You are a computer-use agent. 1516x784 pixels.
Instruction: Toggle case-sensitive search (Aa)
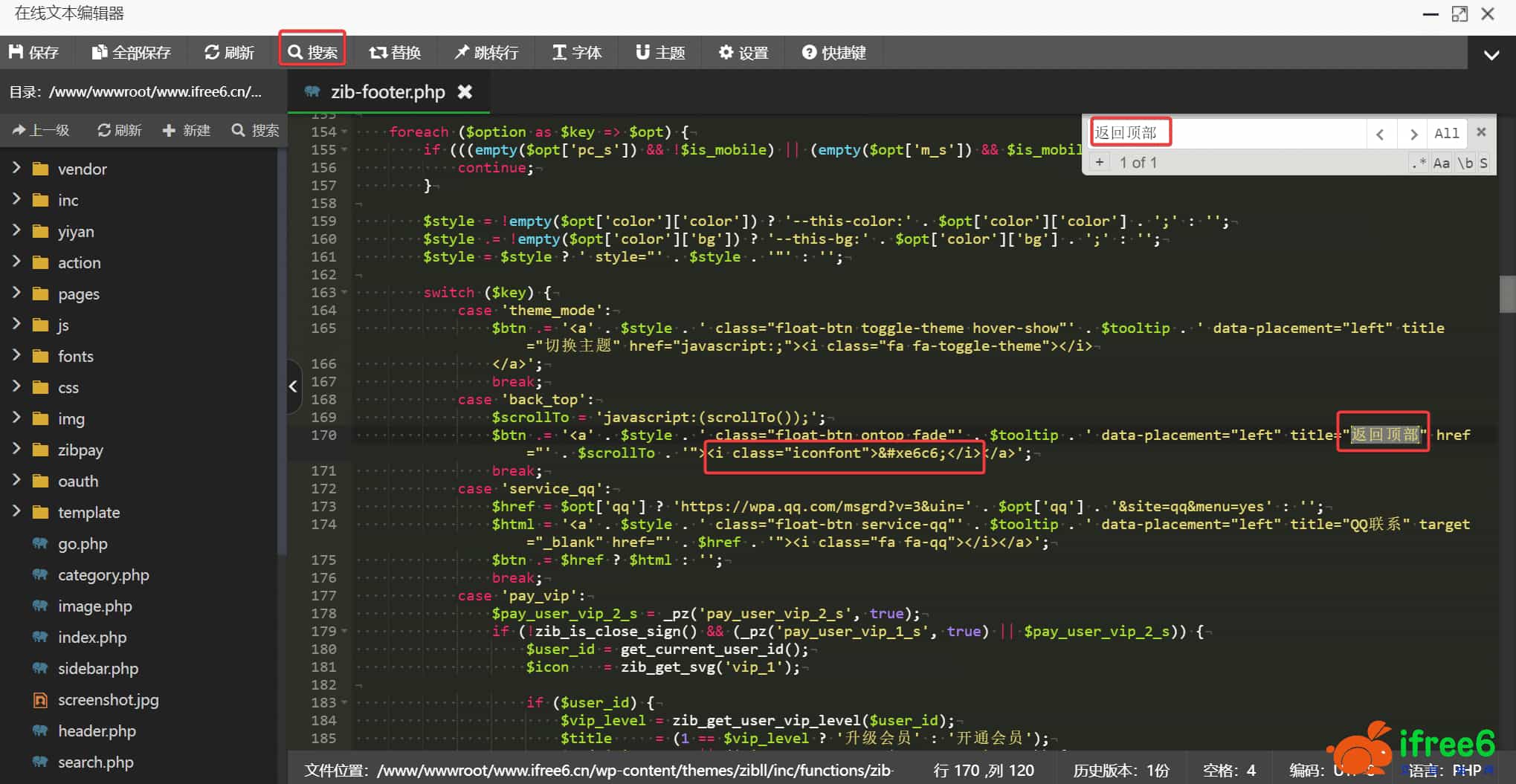point(1441,163)
